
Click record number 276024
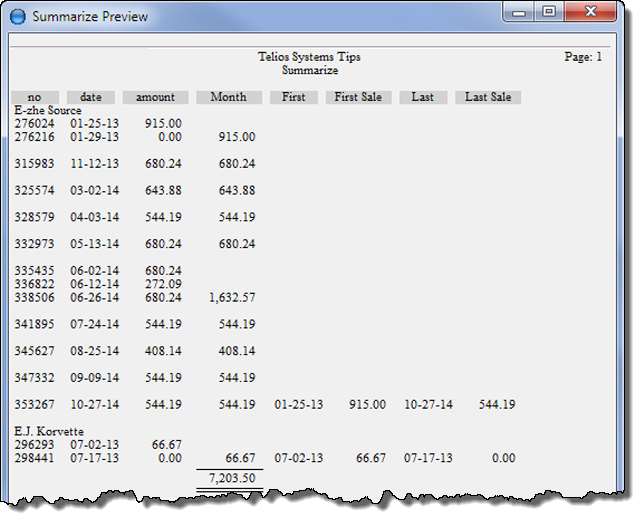(34, 123)
